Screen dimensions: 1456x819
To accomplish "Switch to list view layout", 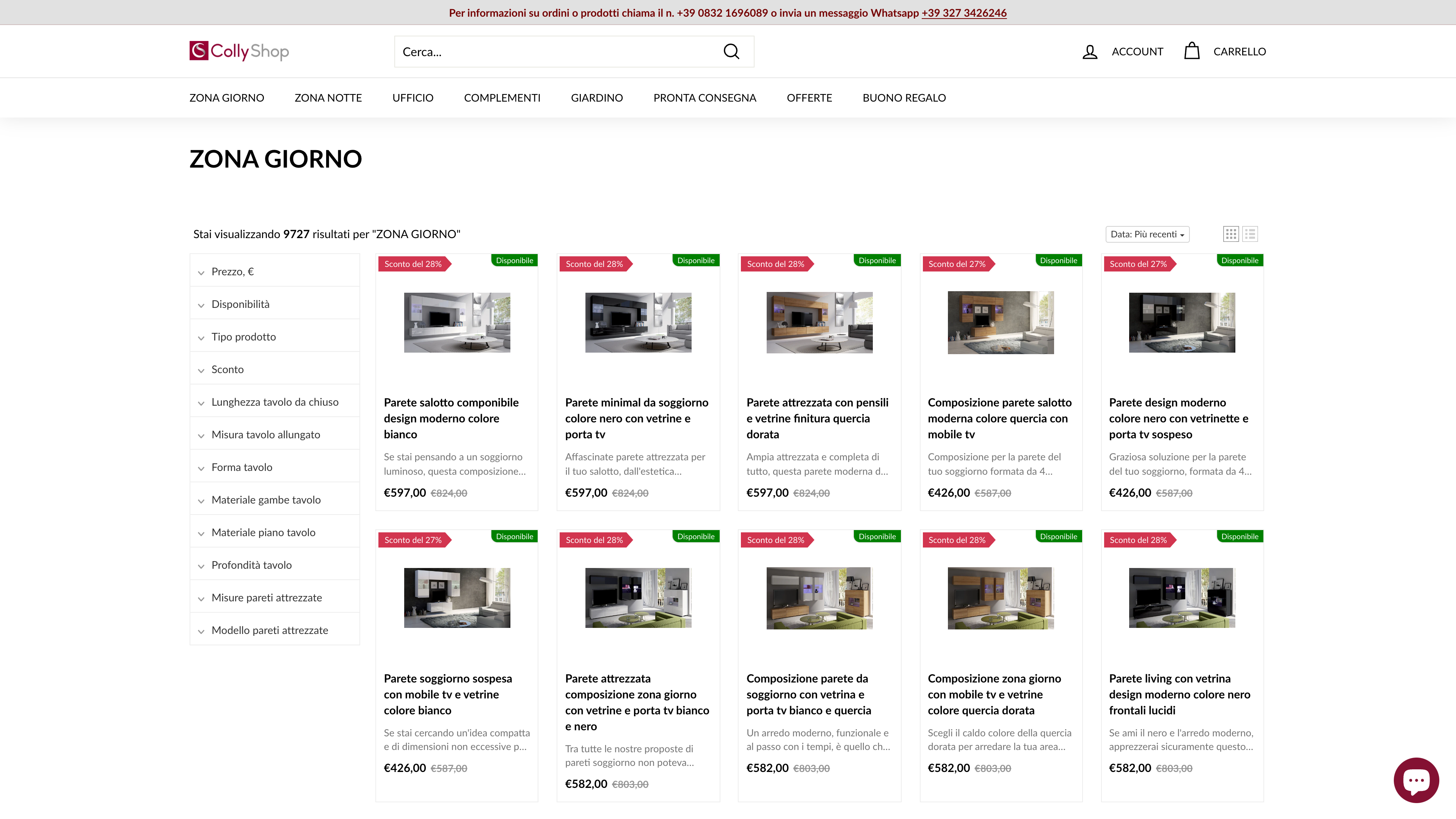I will [1250, 234].
